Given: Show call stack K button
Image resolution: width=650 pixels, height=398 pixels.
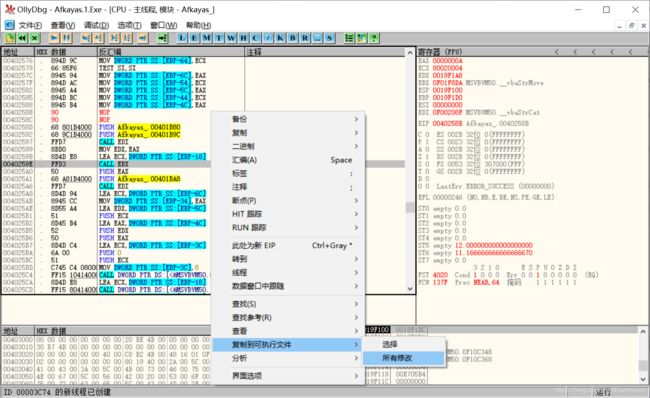Looking at the screenshot, I should point(280,38).
